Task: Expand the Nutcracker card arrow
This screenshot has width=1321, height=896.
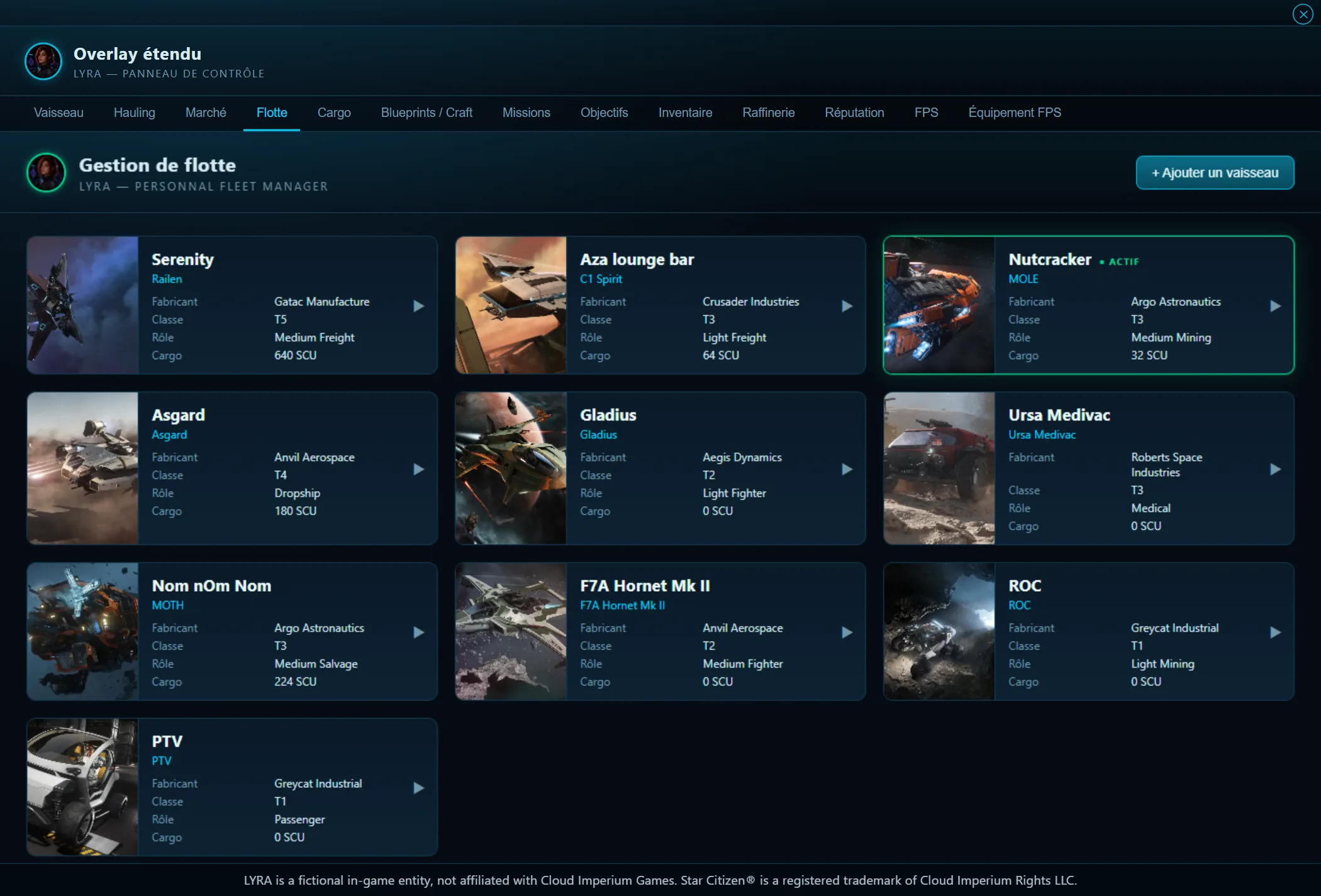Action: click(1275, 306)
